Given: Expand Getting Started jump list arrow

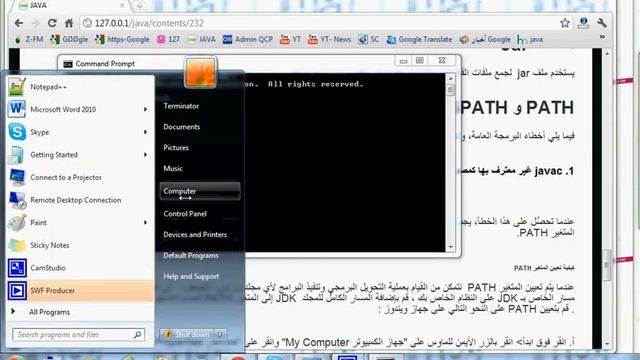Looking at the screenshot, I should 145,155.
